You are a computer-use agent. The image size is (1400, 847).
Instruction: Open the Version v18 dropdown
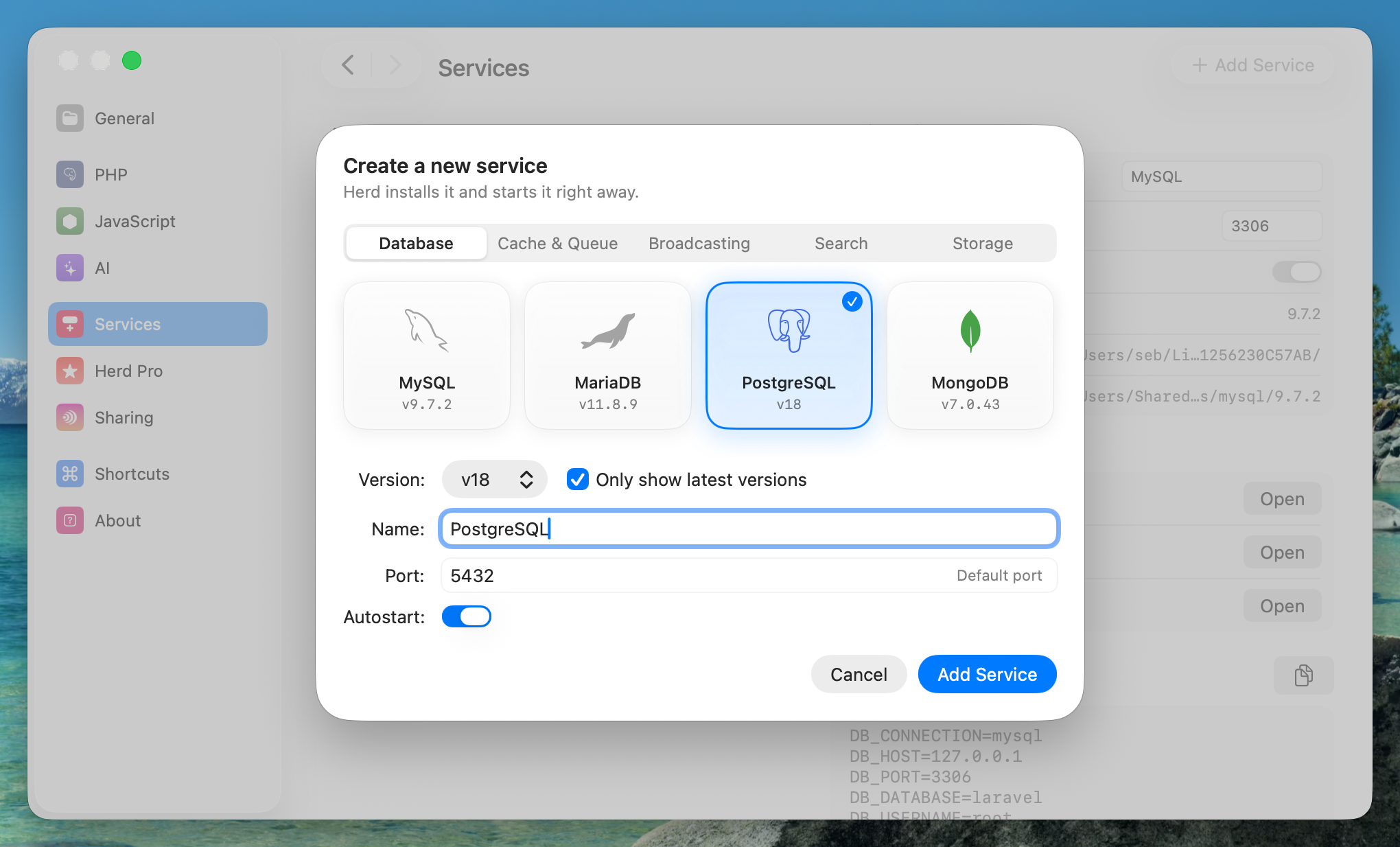coord(494,479)
